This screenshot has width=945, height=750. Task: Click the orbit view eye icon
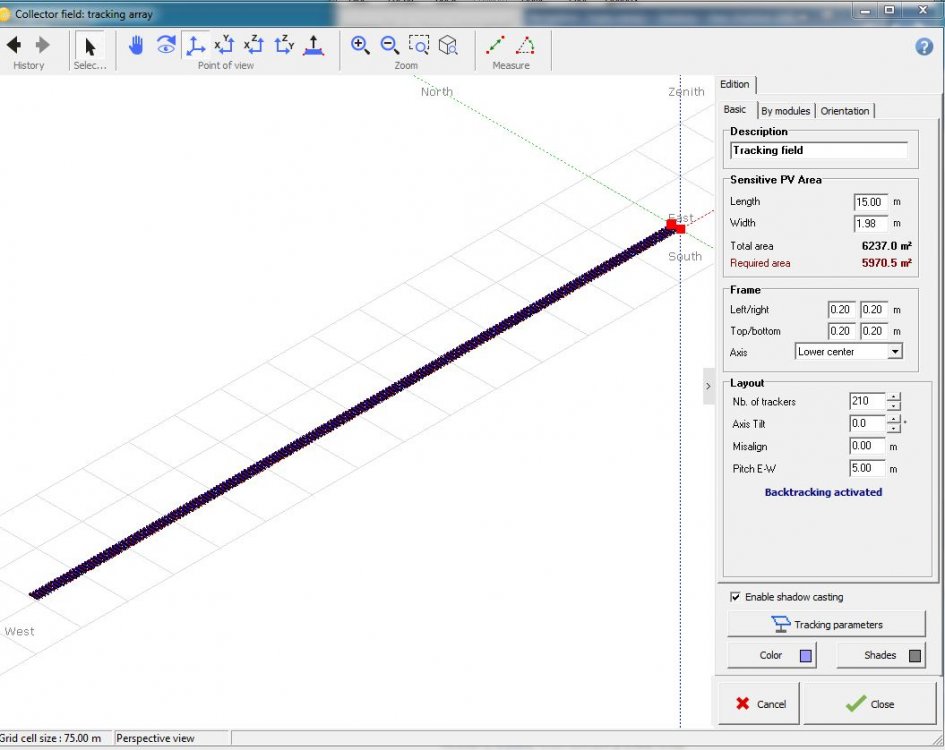point(166,45)
